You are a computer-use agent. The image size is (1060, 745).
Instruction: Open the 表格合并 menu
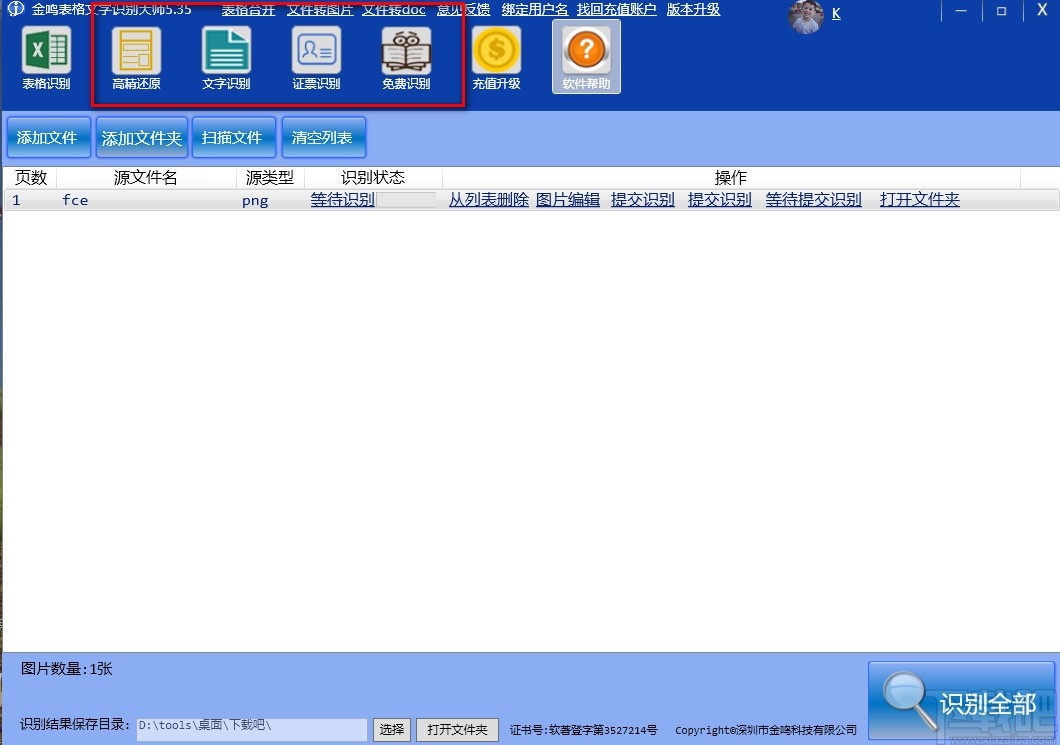coord(249,9)
